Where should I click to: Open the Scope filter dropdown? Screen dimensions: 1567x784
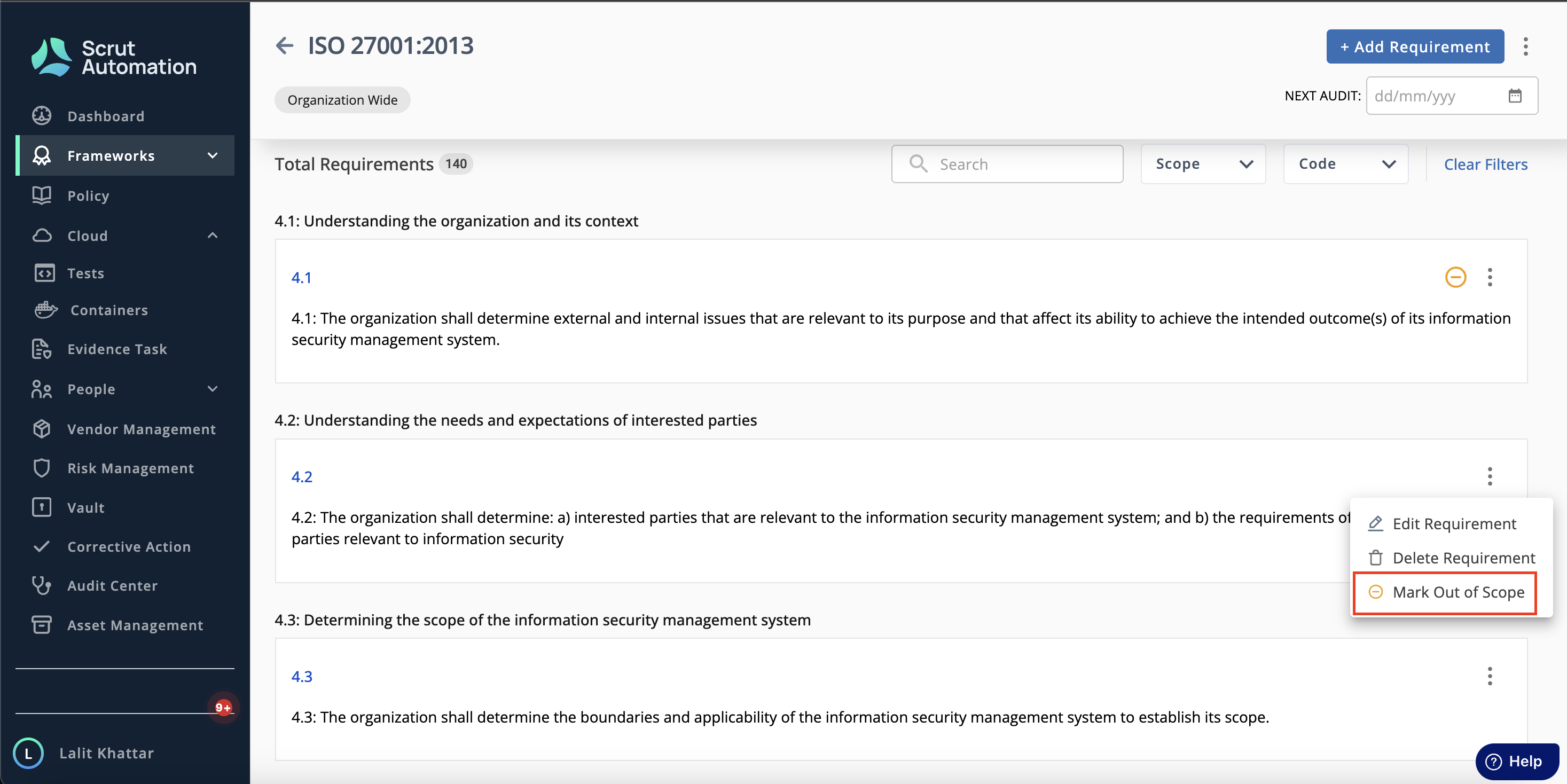tap(1203, 163)
